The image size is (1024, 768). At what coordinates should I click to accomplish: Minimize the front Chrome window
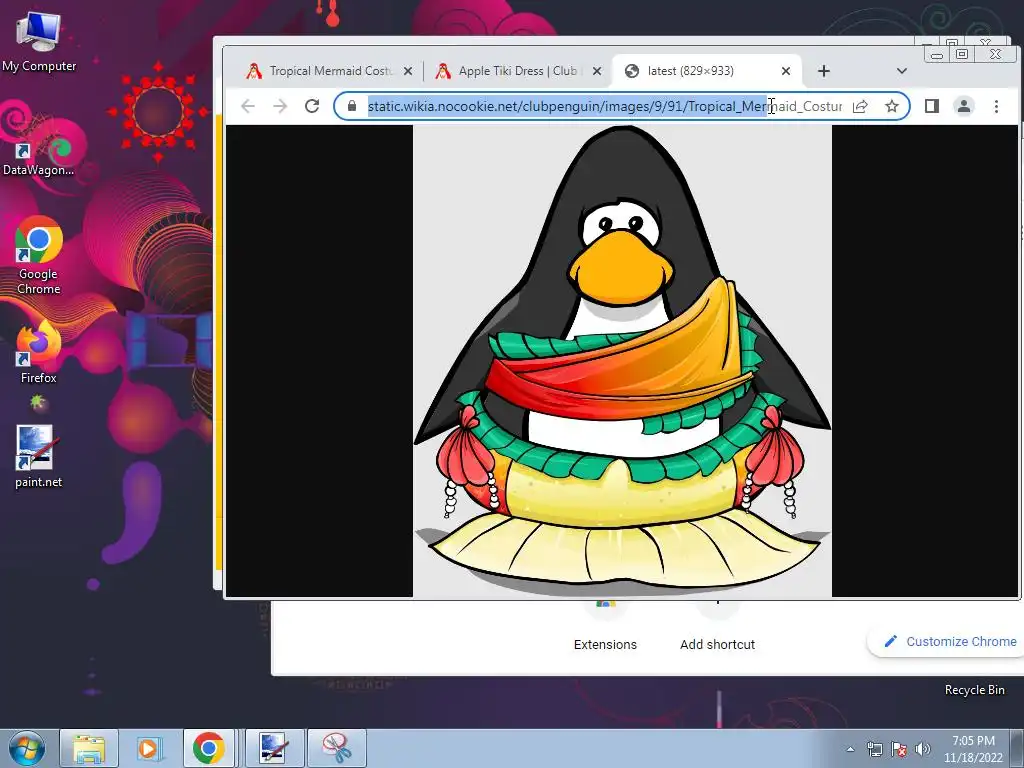936,54
